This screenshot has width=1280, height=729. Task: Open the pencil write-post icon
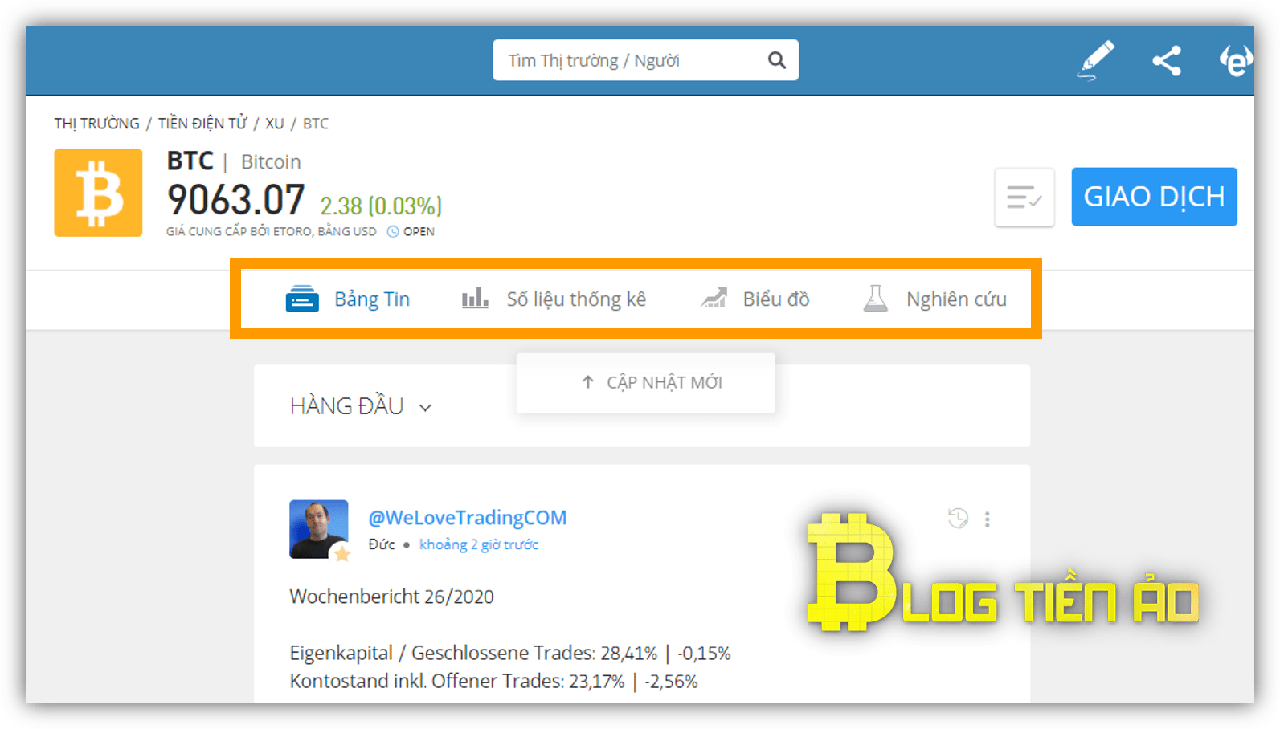pos(1097,60)
